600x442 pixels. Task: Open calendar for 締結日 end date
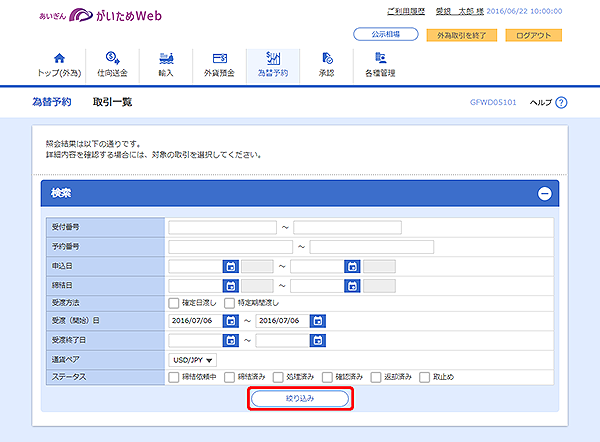click(x=352, y=286)
